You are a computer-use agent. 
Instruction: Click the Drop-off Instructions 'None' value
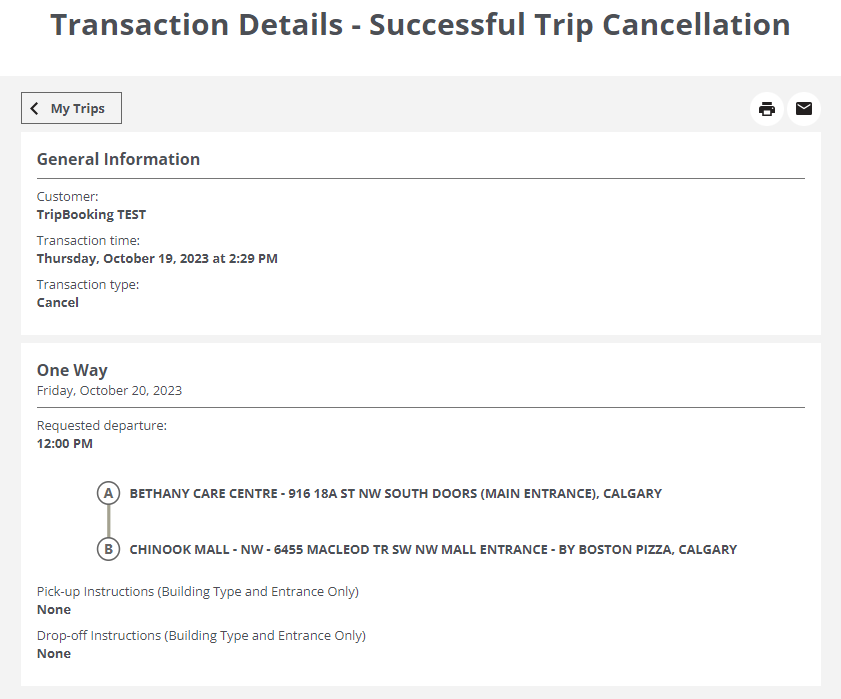click(x=53, y=653)
